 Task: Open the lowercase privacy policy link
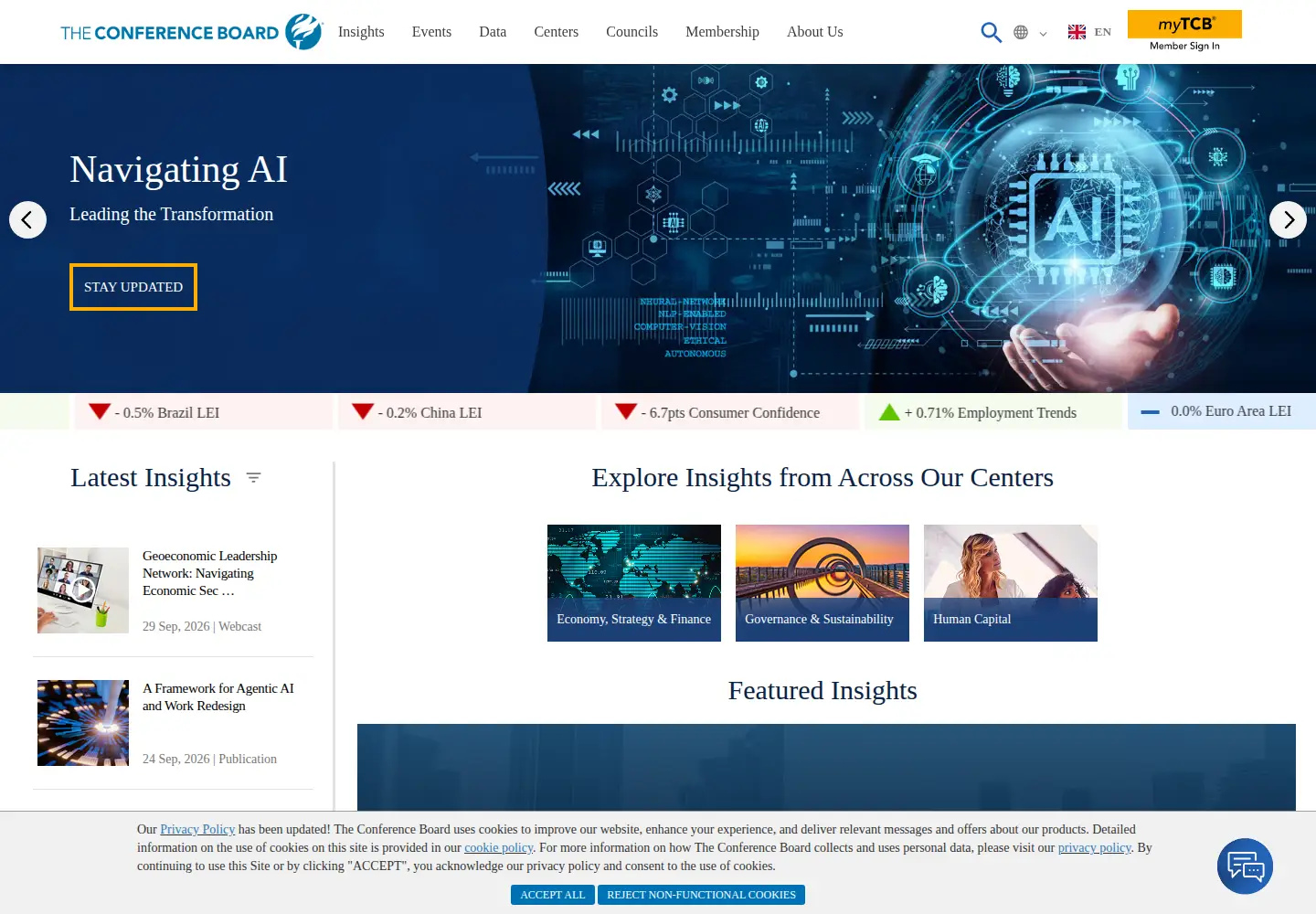pos(1095,847)
